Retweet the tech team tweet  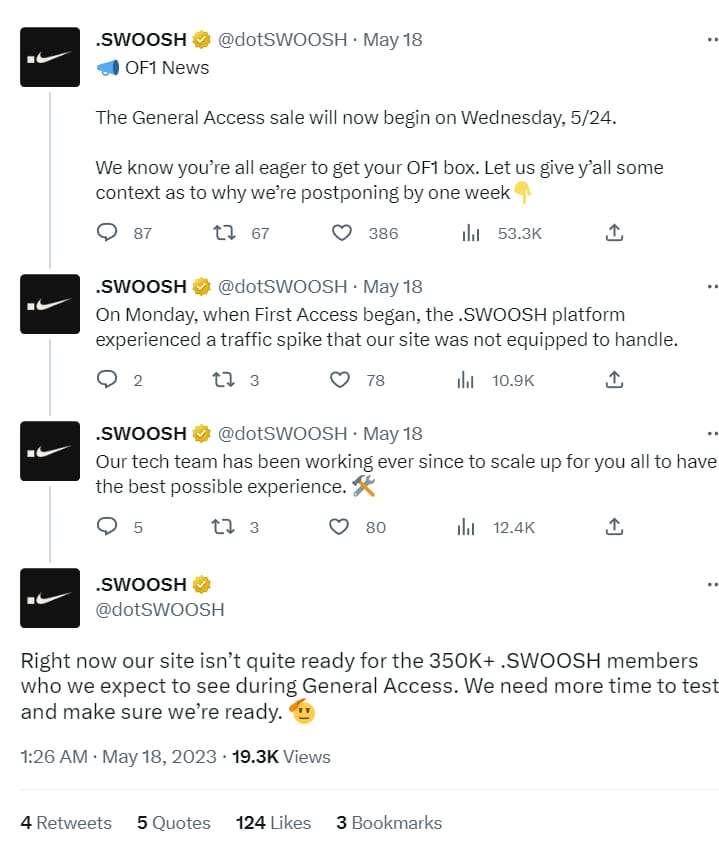pyautogui.click(x=223, y=526)
